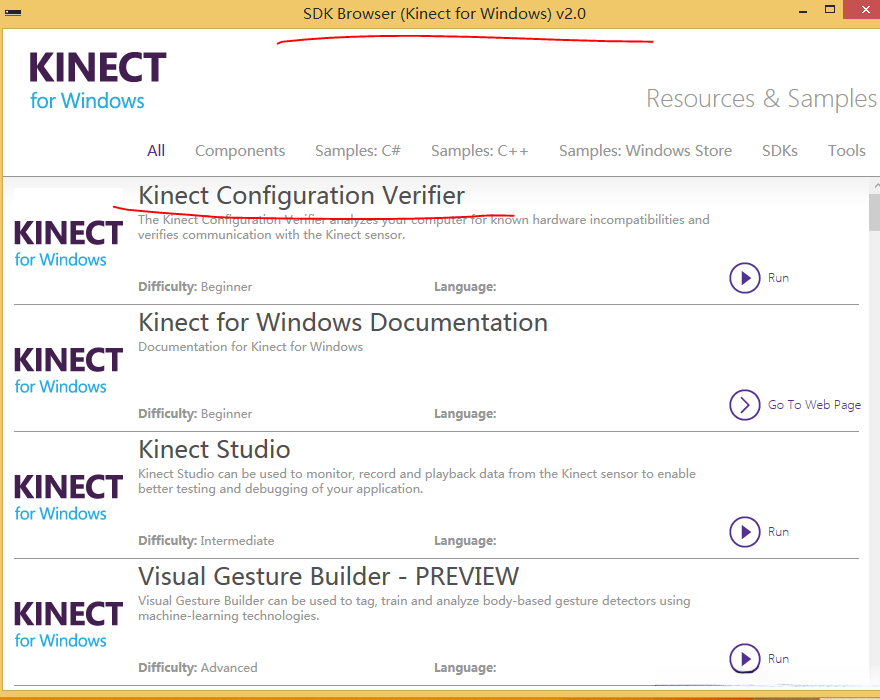This screenshot has height=700, width=880.
Task: Run the Kinect Configuration Verifier
Action: pyautogui.click(x=744, y=278)
